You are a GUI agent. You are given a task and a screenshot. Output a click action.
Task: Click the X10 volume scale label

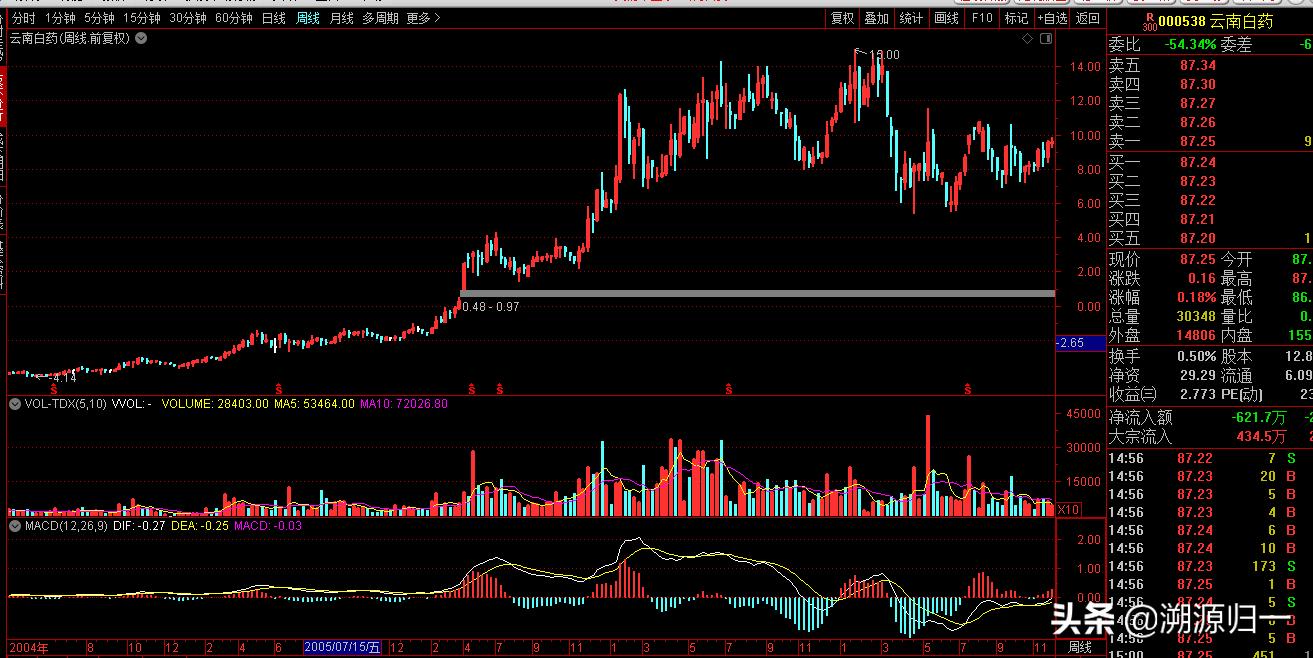coord(1069,509)
